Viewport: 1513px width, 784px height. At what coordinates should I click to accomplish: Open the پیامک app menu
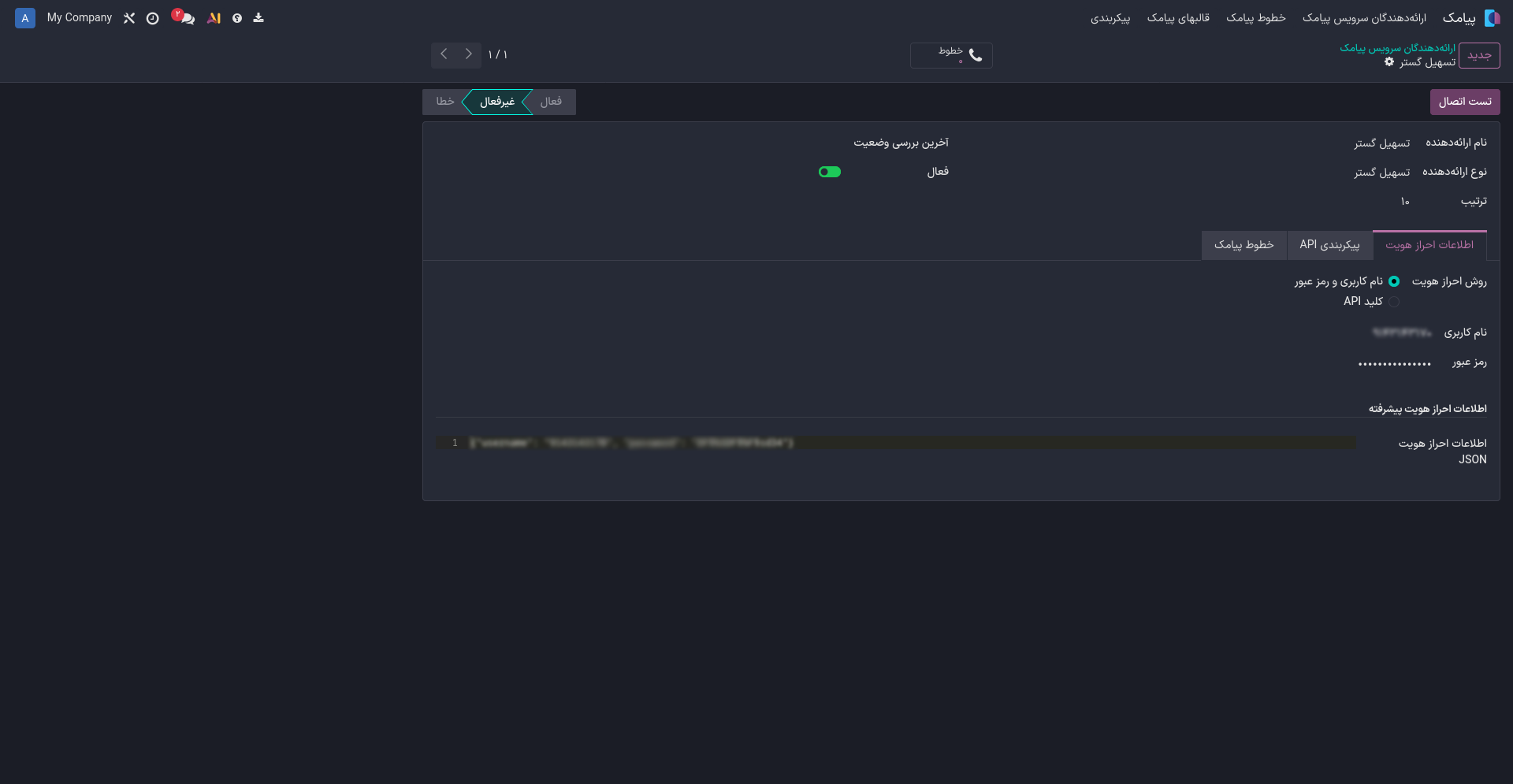(x=1462, y=17)
